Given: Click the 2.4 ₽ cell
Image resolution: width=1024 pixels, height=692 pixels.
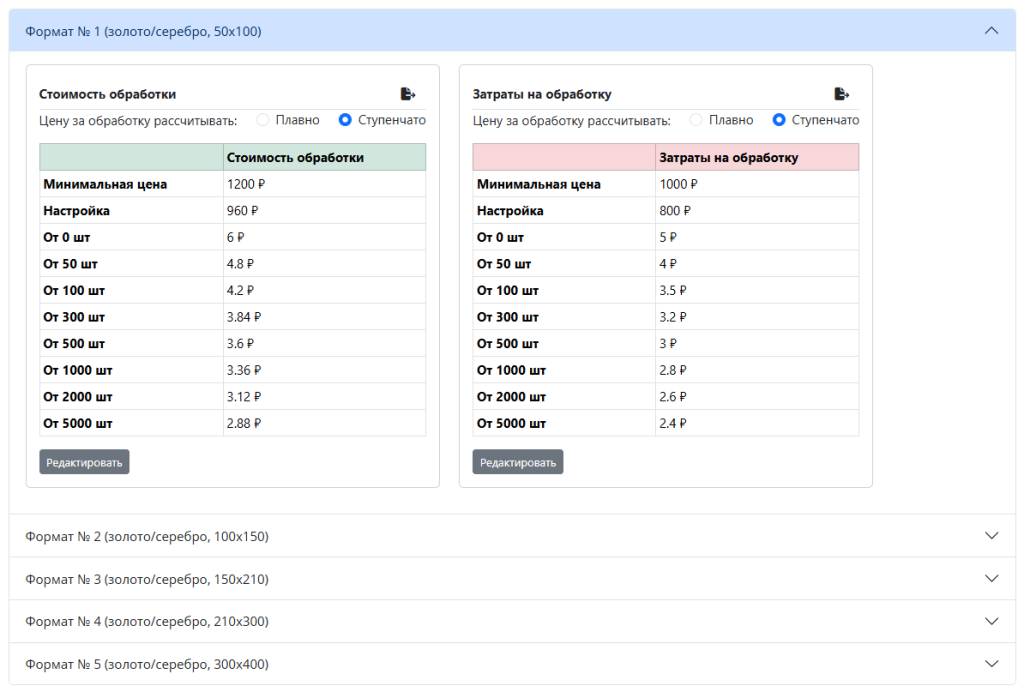Looking at the screenshot, I should 757,423.
